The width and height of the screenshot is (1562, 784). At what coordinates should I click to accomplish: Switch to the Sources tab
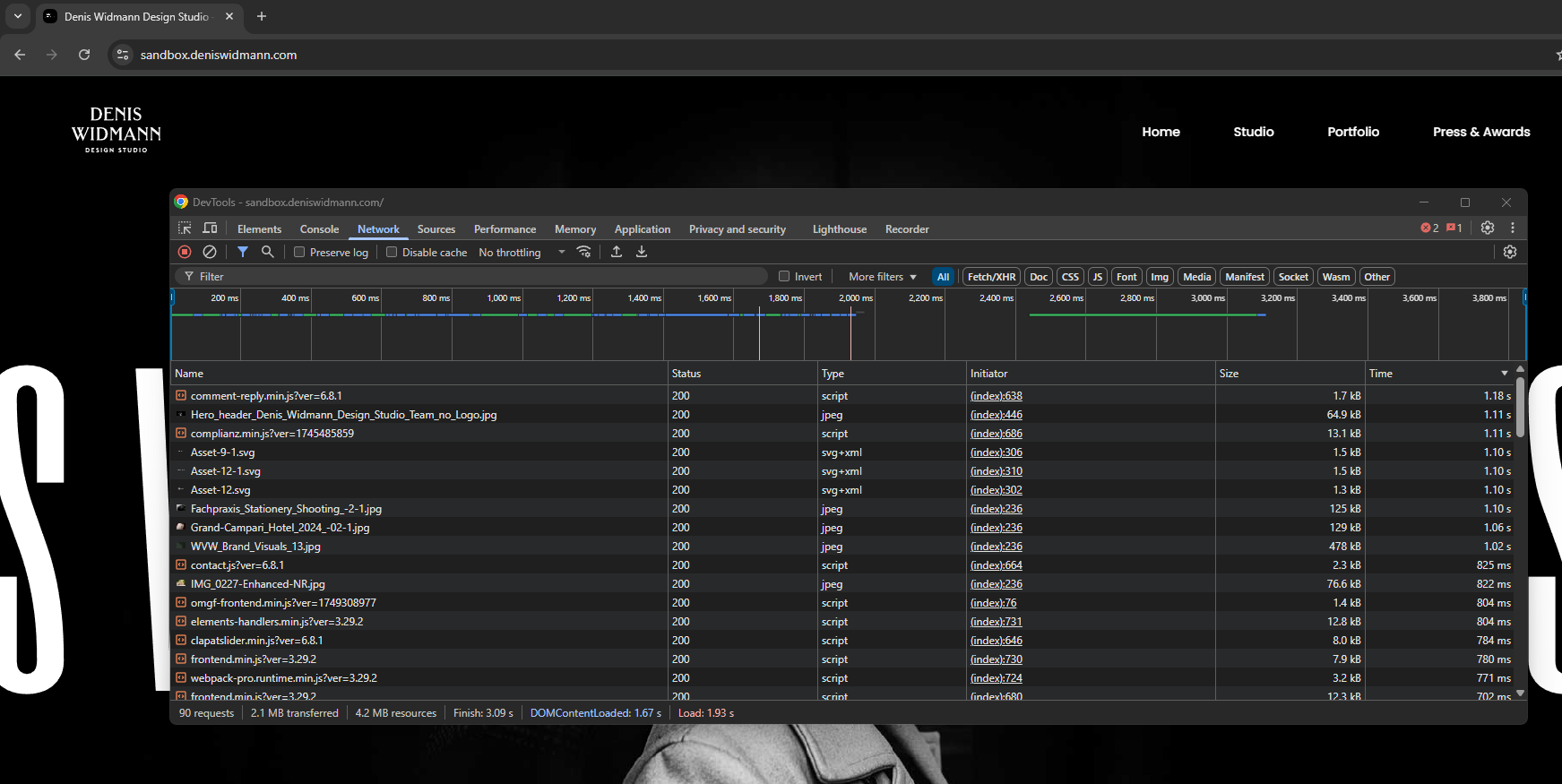coord(436,229)
